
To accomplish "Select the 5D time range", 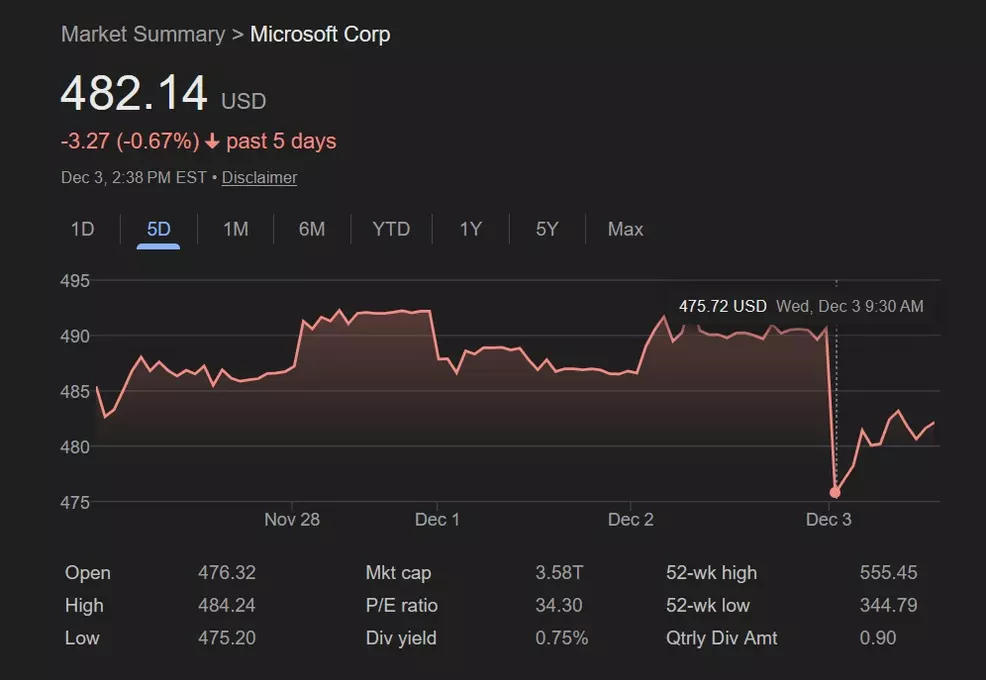I will pos(157,229).
